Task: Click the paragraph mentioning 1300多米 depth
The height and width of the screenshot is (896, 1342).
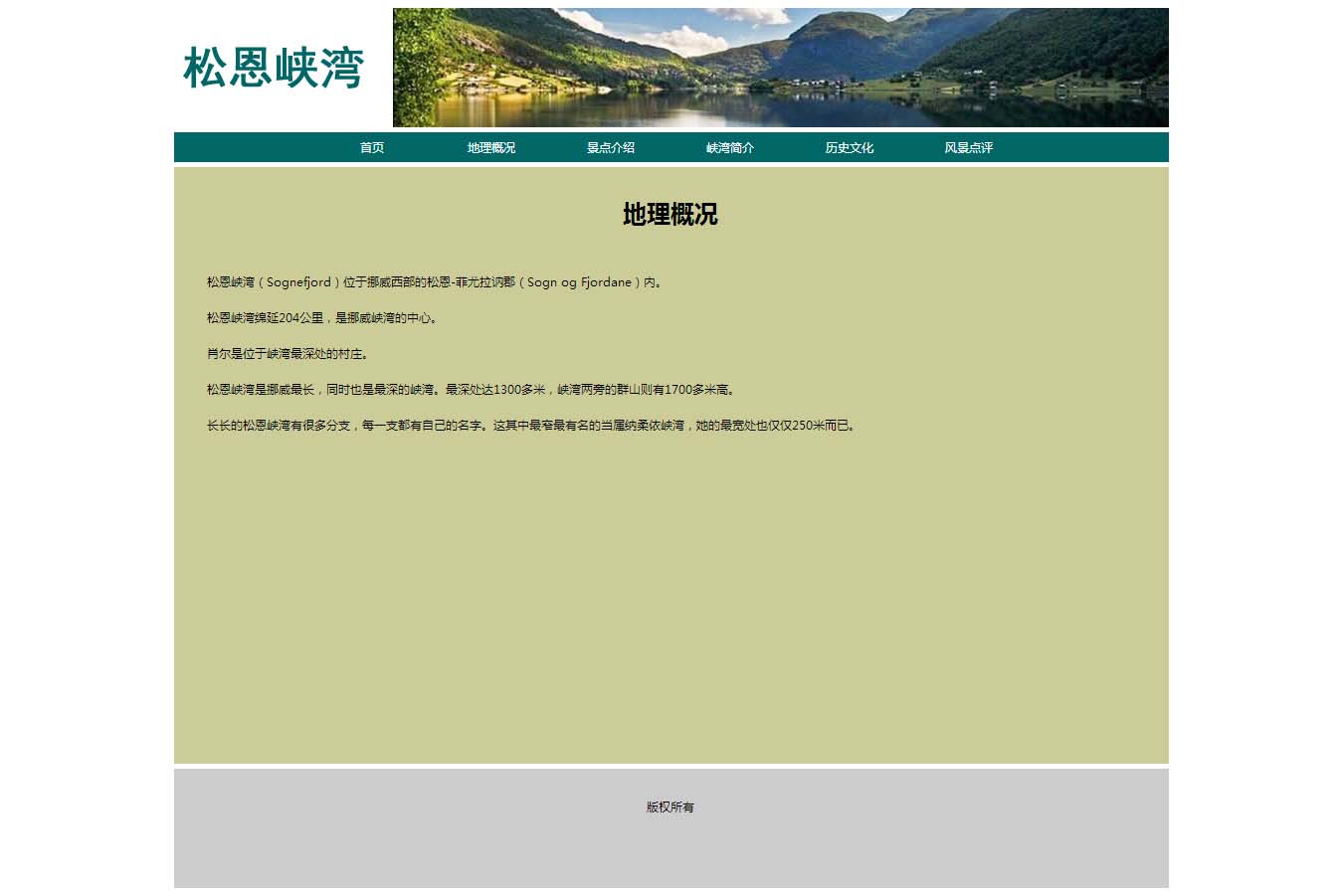Action: (474, 390)
